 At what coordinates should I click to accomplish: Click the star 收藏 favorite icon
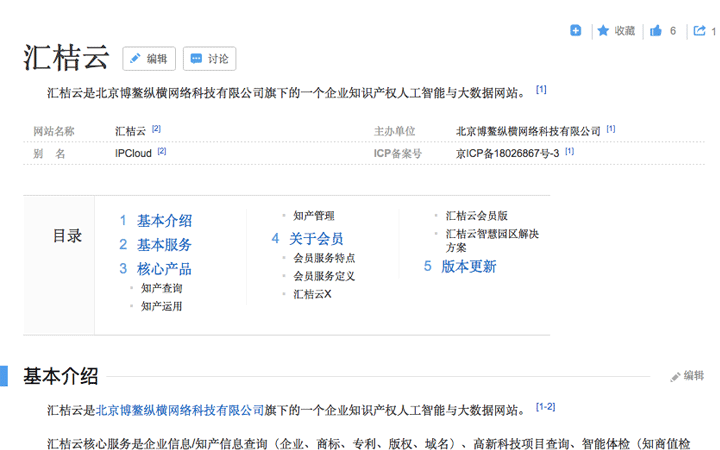603,31
